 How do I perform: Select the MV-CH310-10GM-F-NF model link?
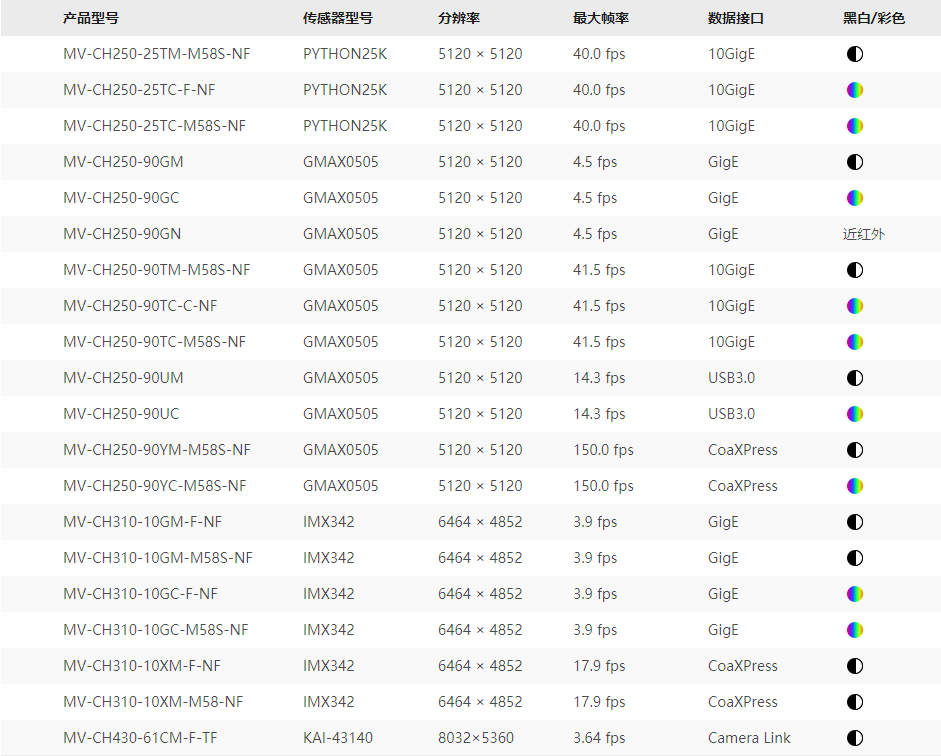pyautogui.click(x=142, y=522)
